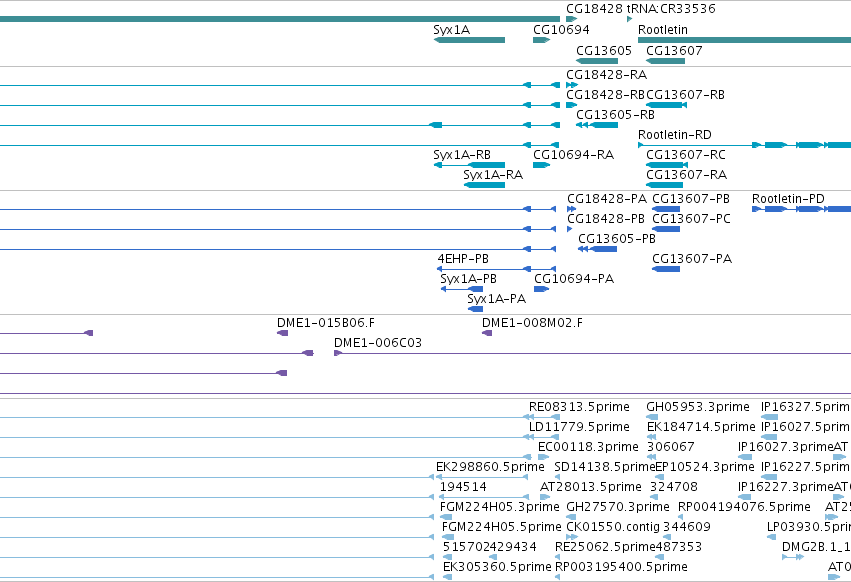Select EST FGM224H05.3prime
Viewport: 851px width, 582px height.
[499, 508]
